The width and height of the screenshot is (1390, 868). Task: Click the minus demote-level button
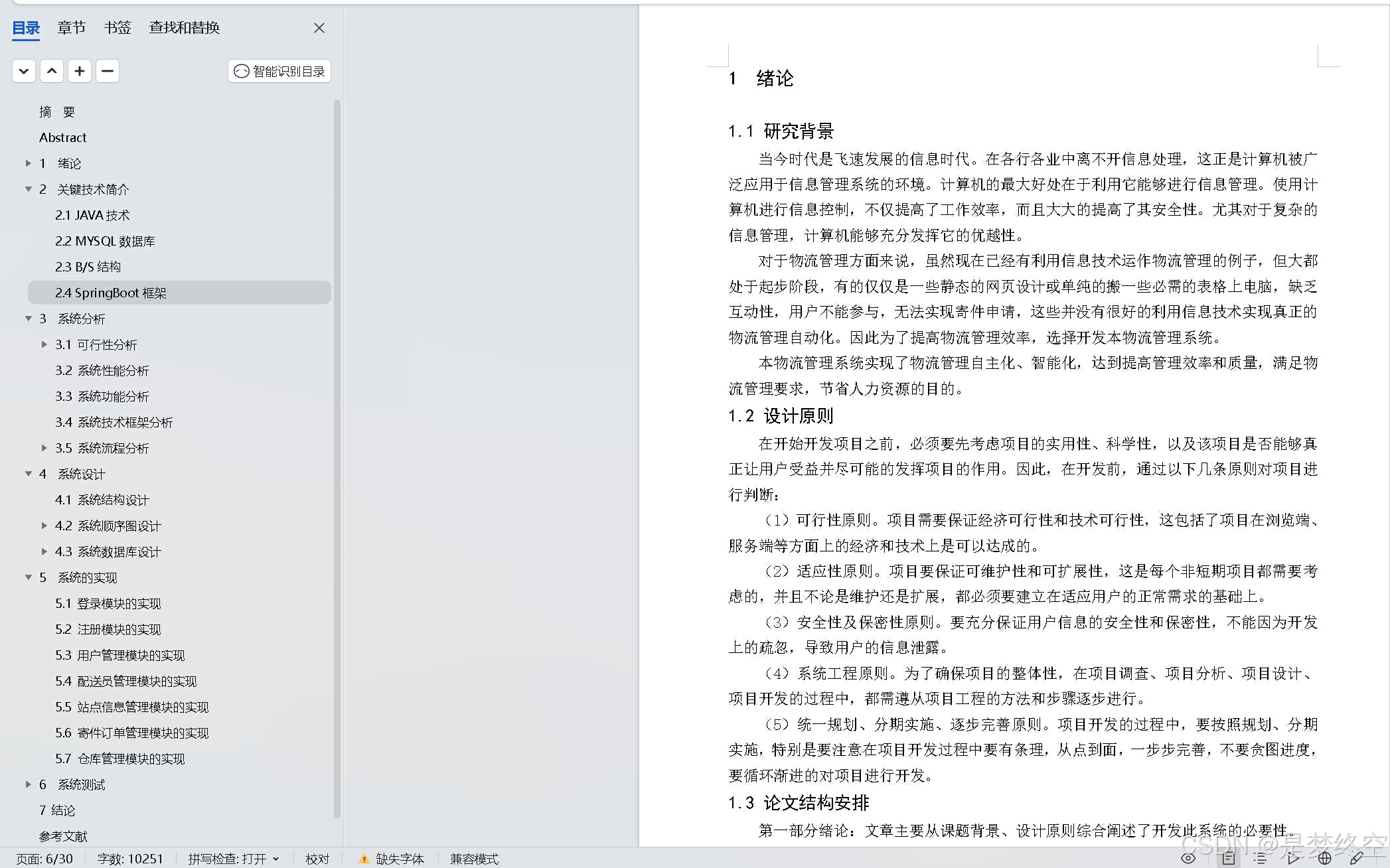[108, 71]
